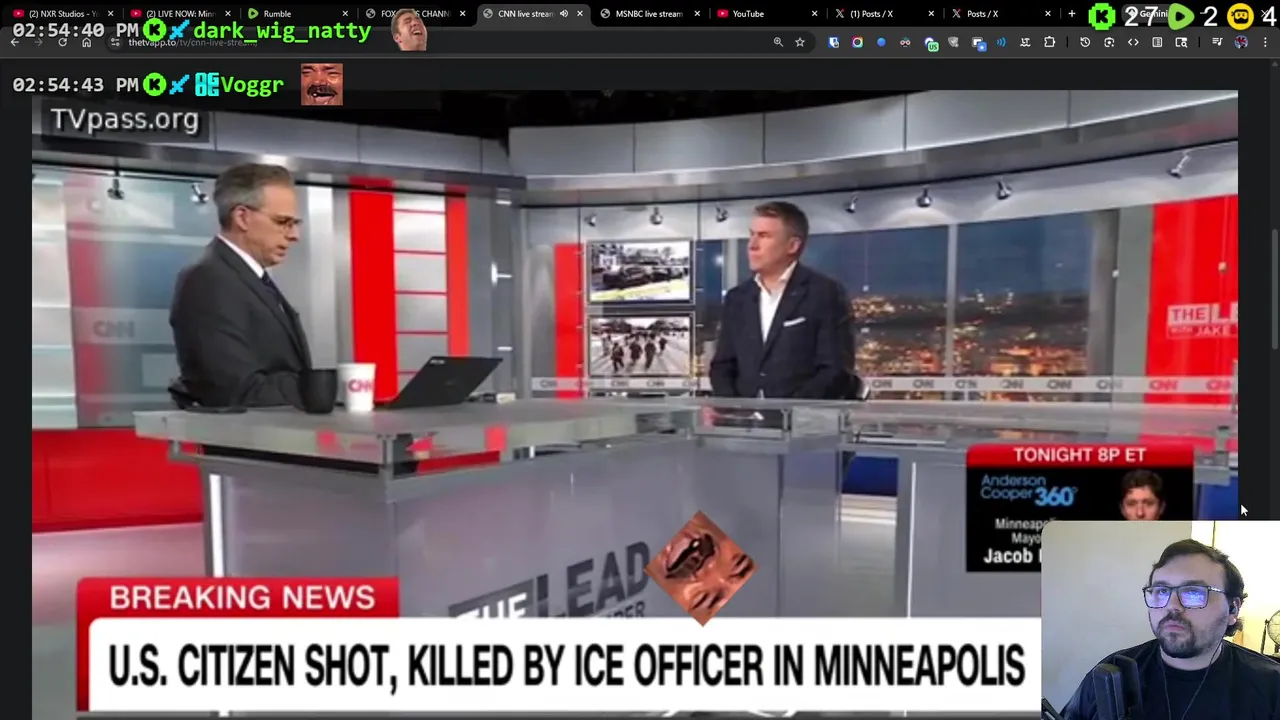Open the US-badged VPN extension

click(x=930, y=43)
